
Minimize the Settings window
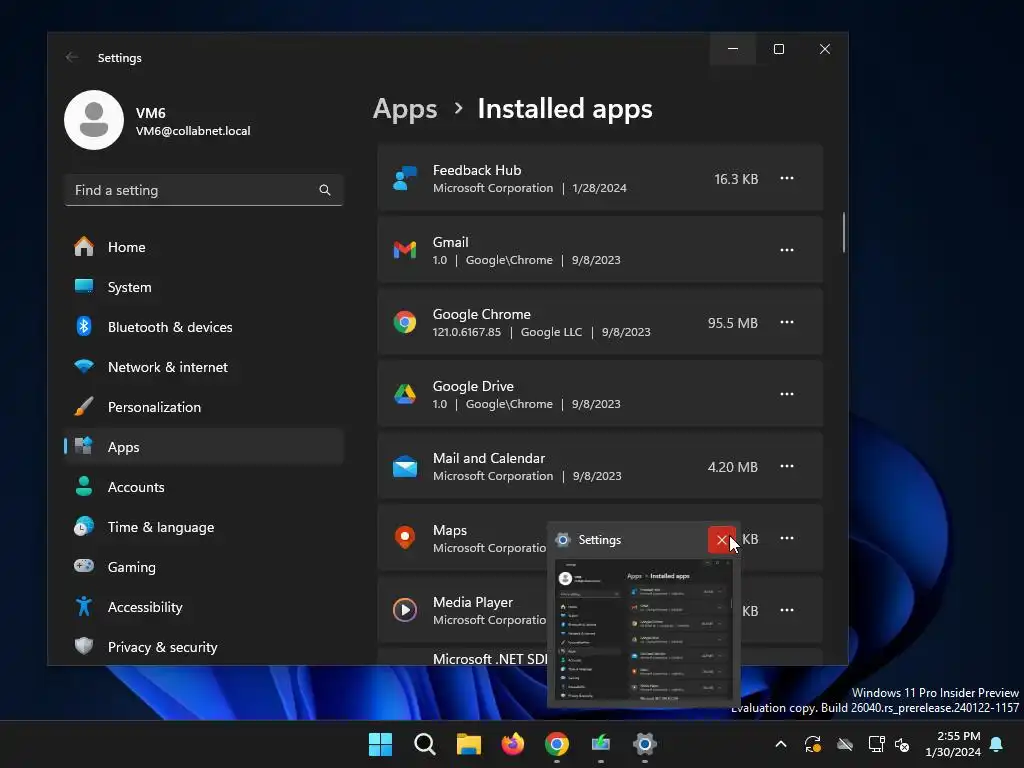[x=733, y=49]
